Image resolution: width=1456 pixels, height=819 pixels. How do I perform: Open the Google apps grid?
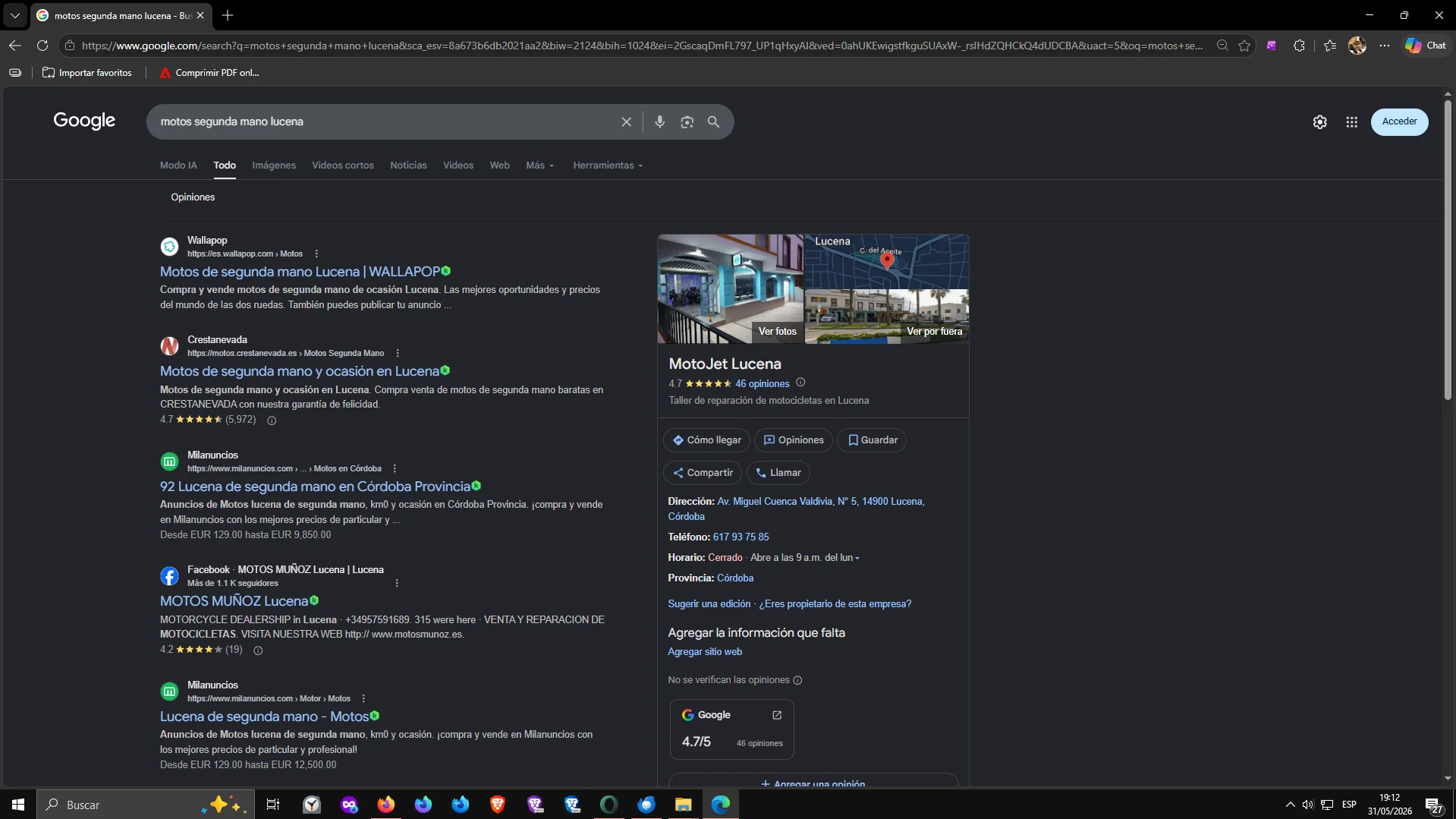coord(1351,121)
